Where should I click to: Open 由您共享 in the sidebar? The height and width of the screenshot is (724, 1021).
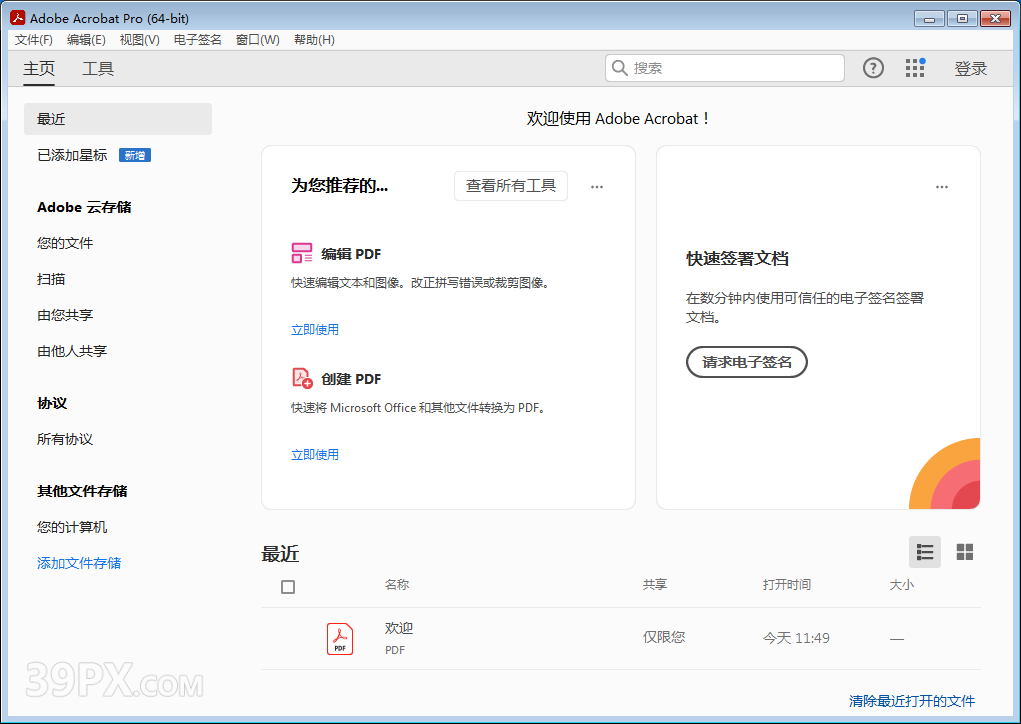click(x=65, y=315)
